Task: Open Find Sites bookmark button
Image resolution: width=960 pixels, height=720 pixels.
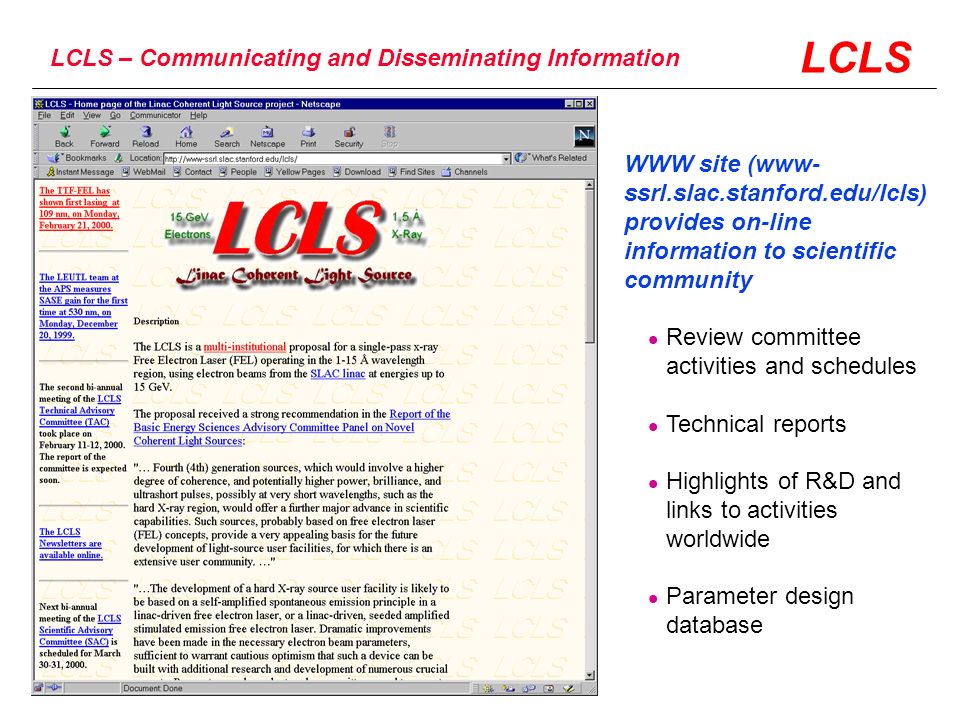Action: (411, 172)
